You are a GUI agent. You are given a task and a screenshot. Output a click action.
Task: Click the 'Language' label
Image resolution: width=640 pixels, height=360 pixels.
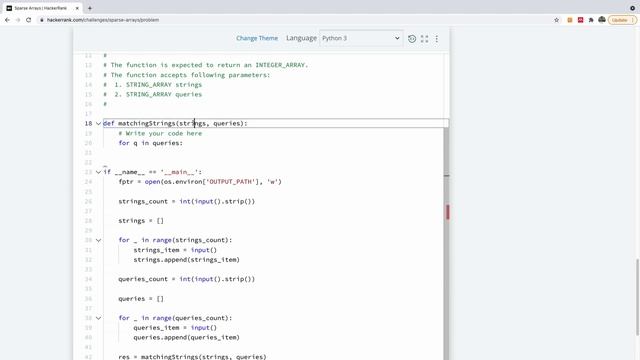click(301, 38)
